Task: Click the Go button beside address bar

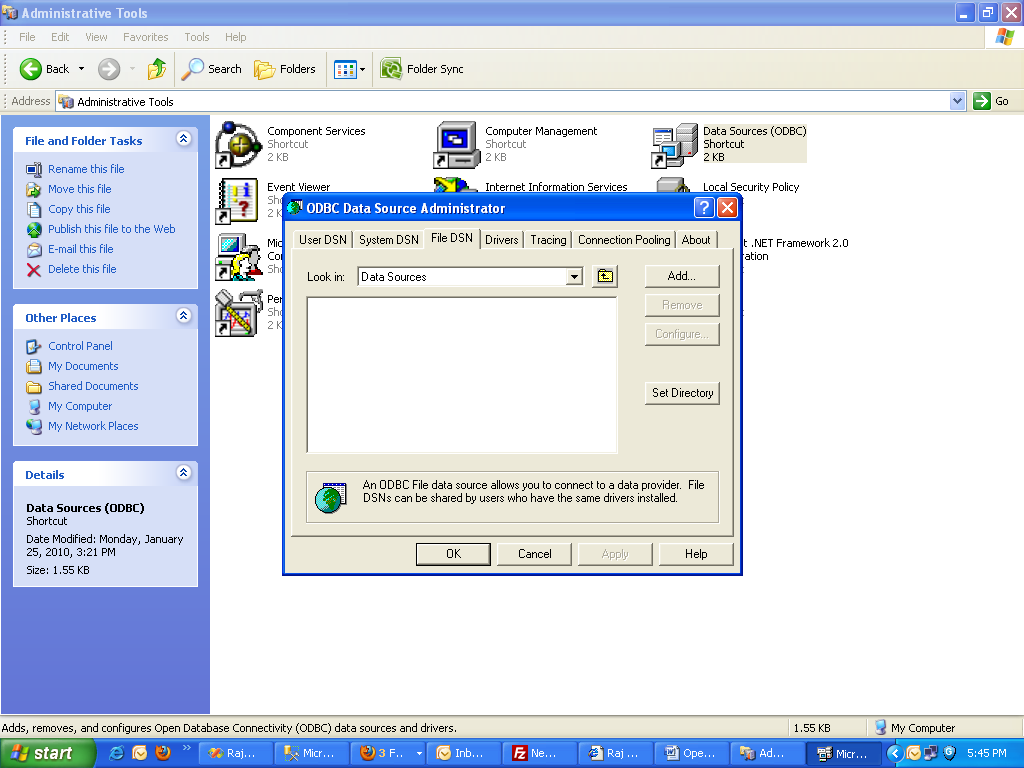Action: coord(991,101)
